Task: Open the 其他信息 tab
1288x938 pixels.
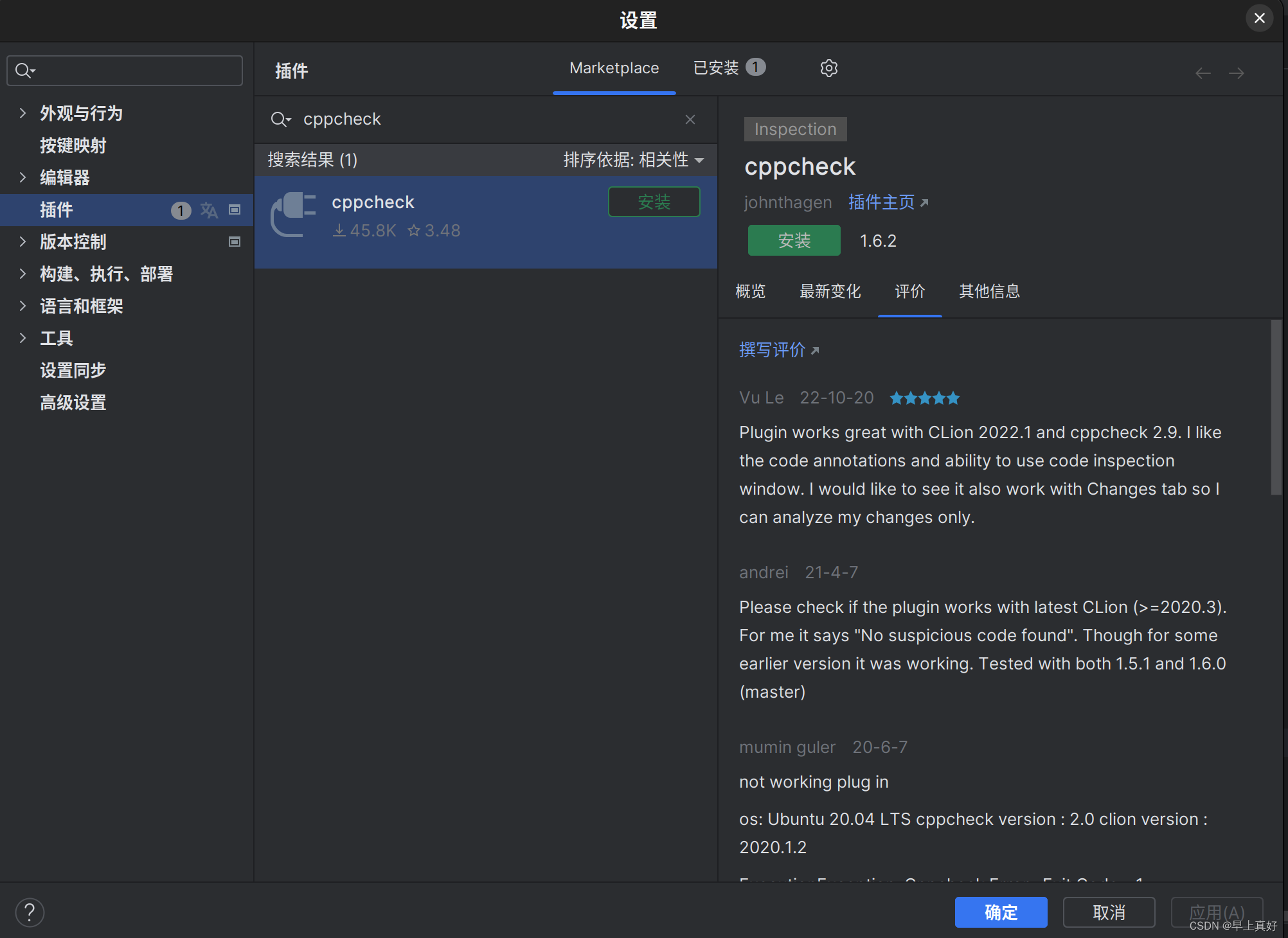Action: click(x=989, y=292)
